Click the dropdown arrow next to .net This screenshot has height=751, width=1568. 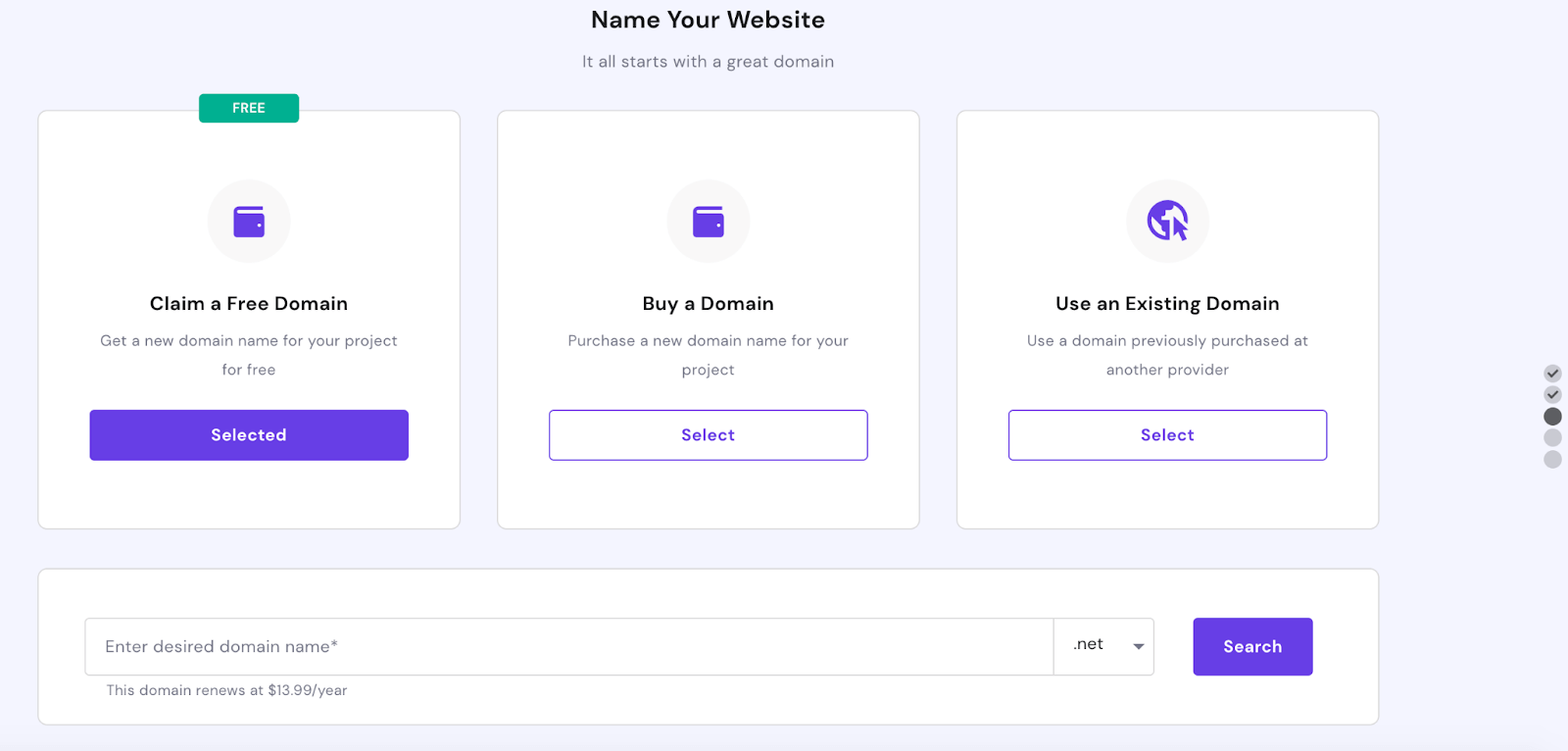[x=1139, y=647]
